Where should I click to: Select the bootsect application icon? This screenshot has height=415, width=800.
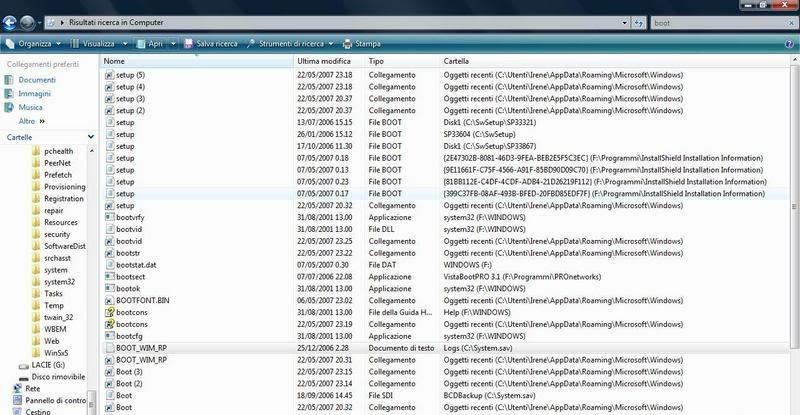(x=109, y=277)
